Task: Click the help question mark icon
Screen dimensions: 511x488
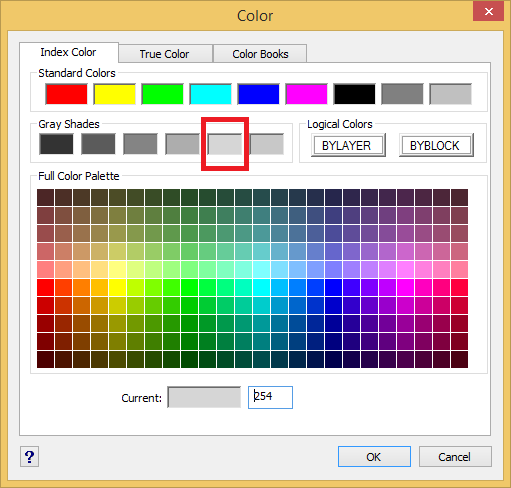Action: (29, 457)
